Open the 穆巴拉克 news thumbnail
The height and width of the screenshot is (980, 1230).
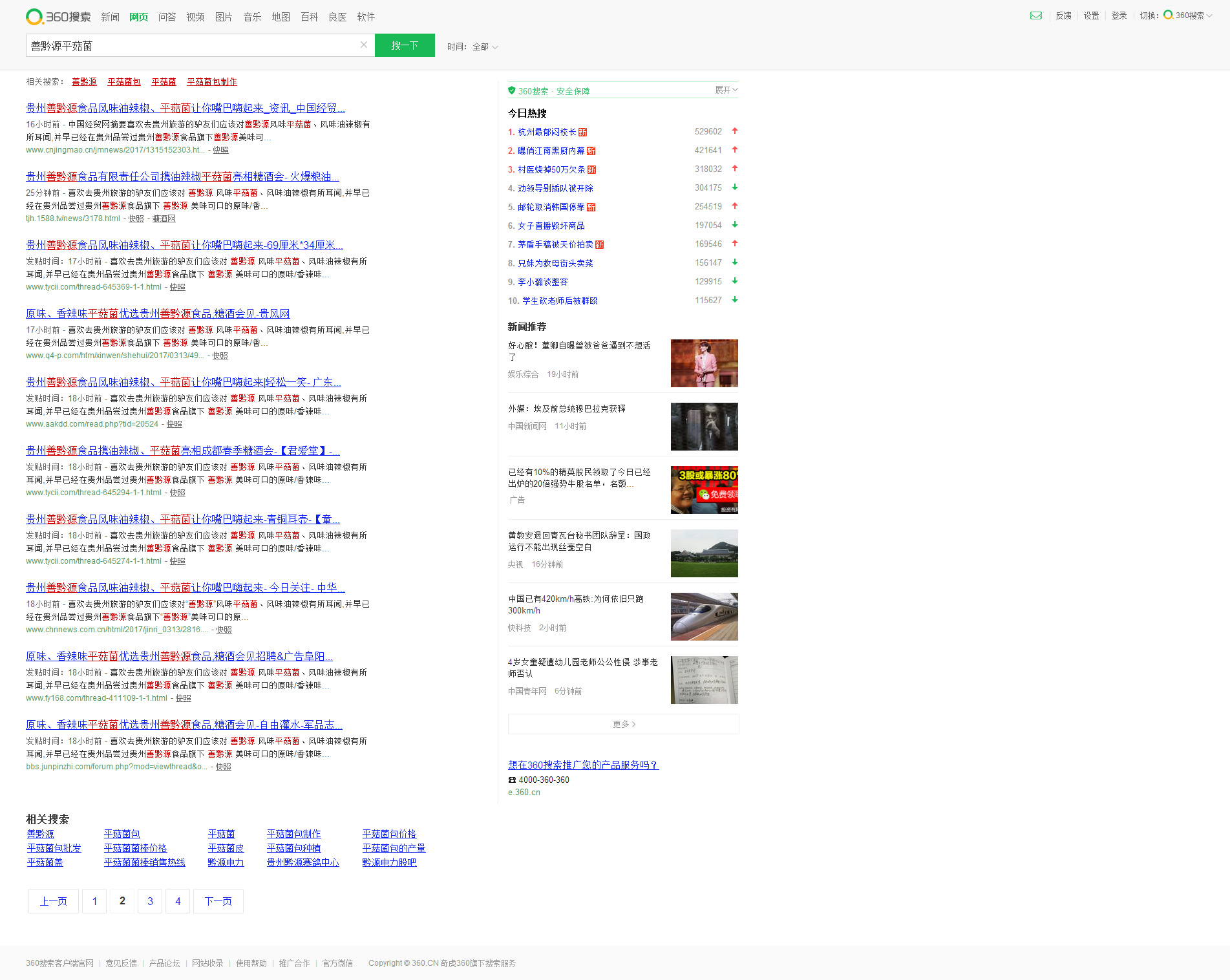pos(705,427)
